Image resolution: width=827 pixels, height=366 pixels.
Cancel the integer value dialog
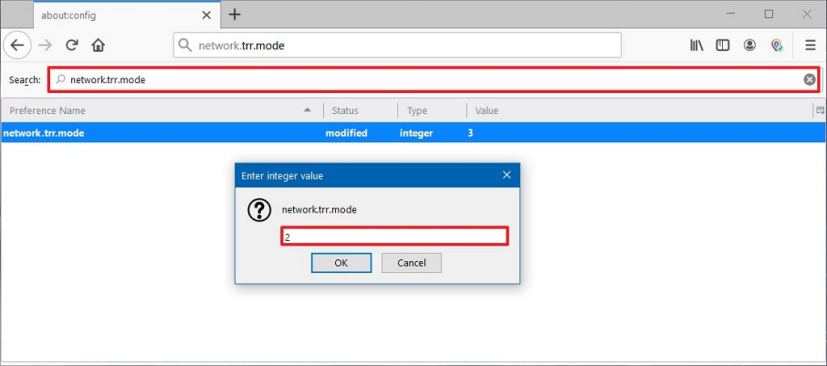click(x=411, y=263)
